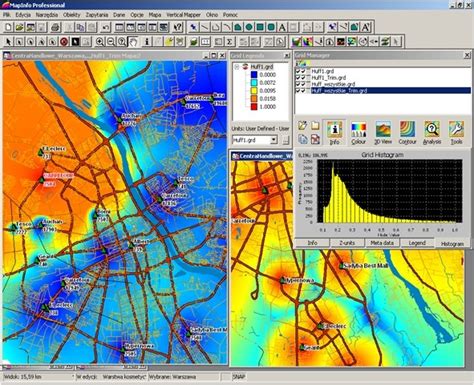Select Huff1_Trim.grd in Grid Manager list

point(329,77)
